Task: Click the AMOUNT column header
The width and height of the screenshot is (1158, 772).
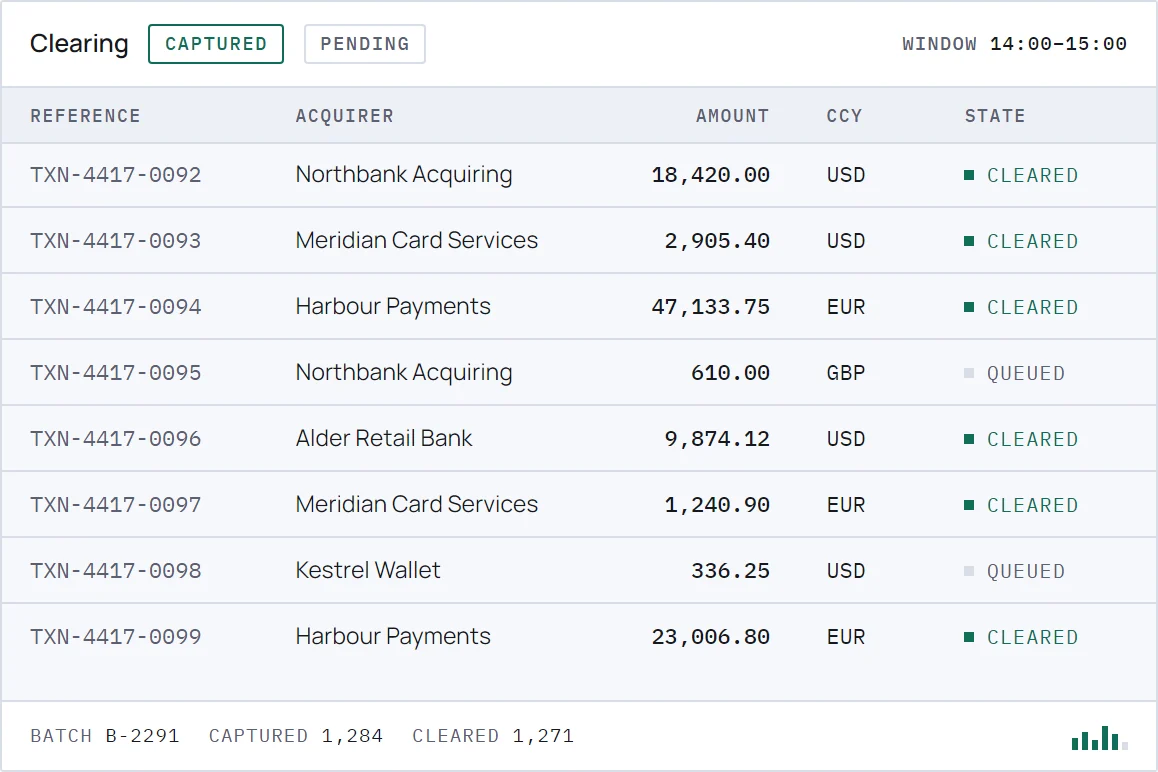Action: coord(732,116)
